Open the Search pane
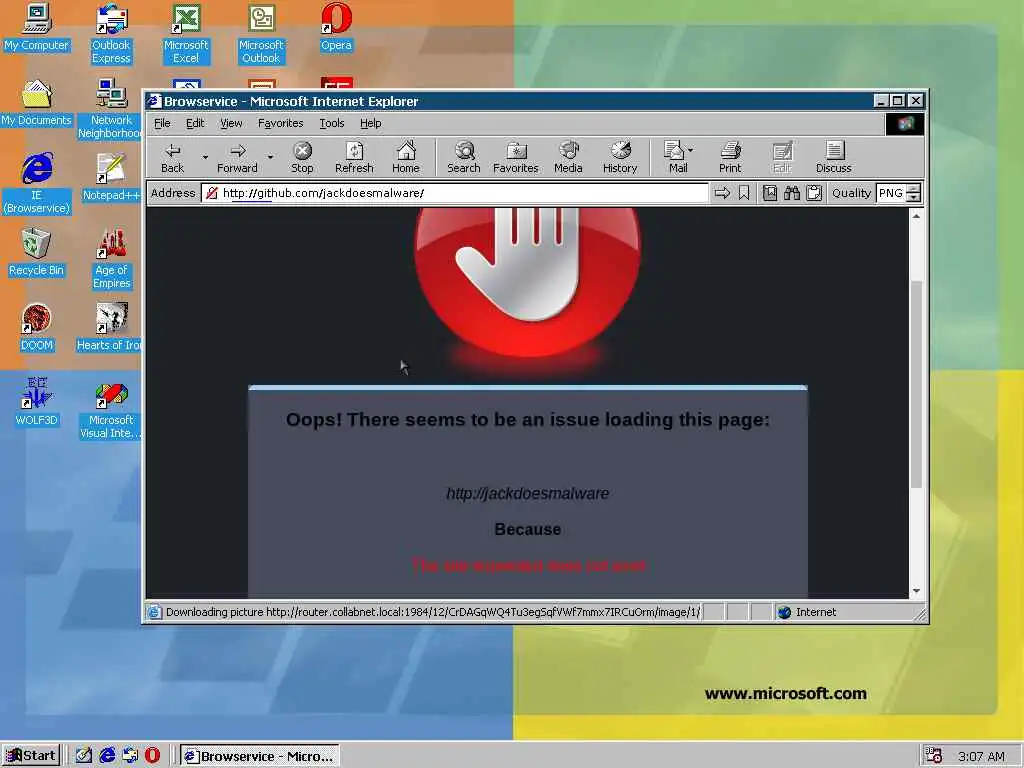Screen dimensions: 1024x768 point(464,157)
